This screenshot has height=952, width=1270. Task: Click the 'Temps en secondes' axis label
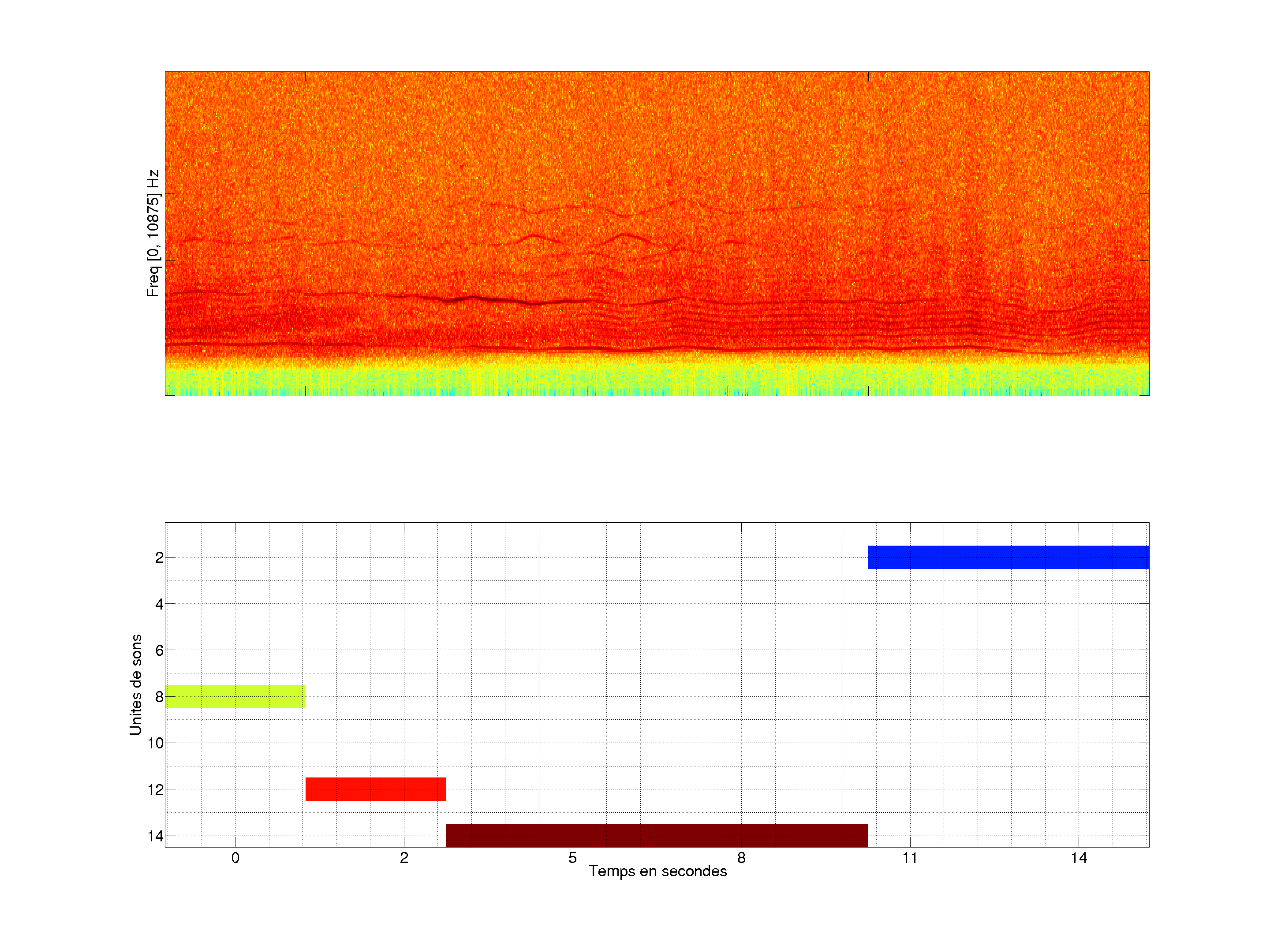(657, 871)
